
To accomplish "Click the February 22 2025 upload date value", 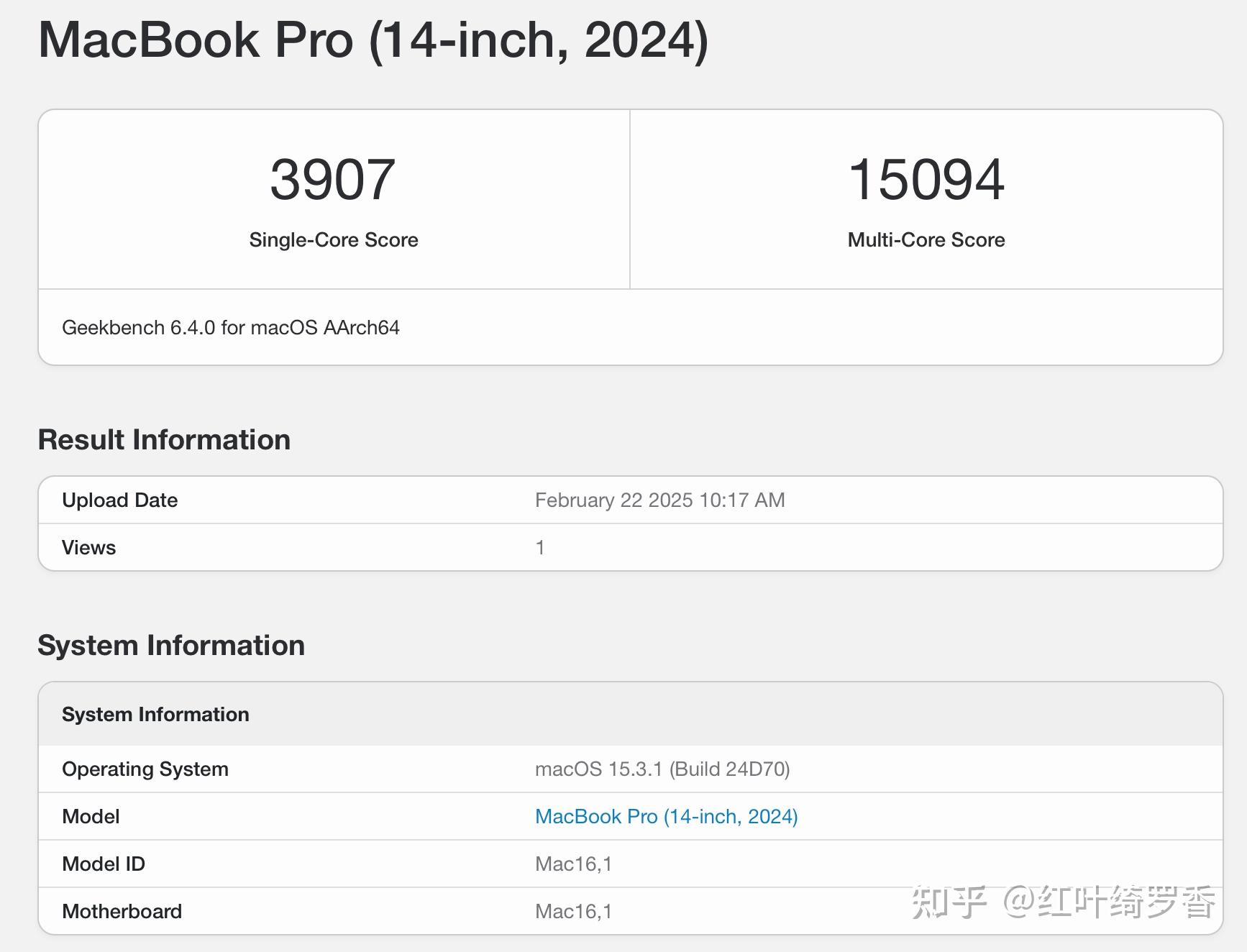I will click(x=659, y=500).
